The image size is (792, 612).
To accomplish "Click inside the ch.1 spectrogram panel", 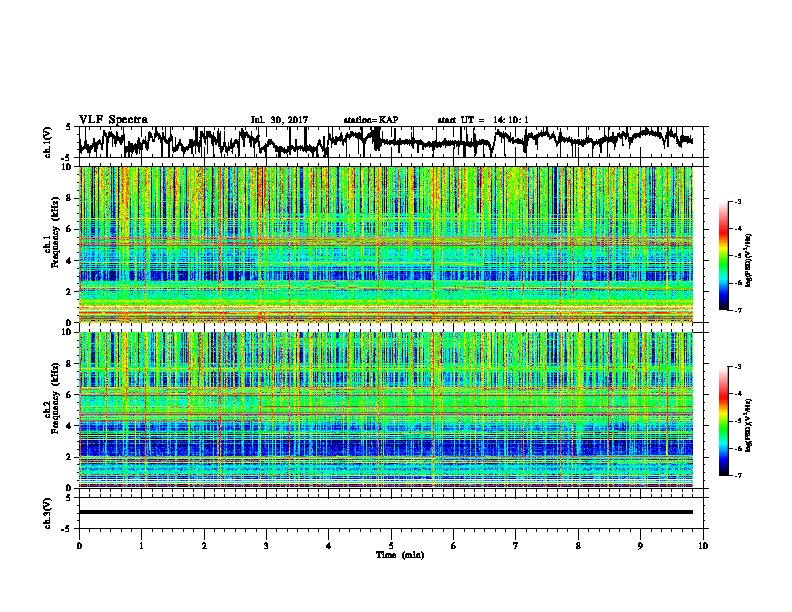I will (x=386, y=244).
